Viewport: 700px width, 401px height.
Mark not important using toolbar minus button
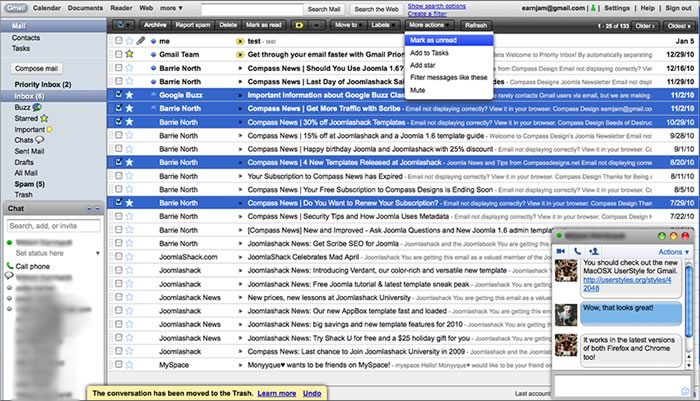point(317,25)
